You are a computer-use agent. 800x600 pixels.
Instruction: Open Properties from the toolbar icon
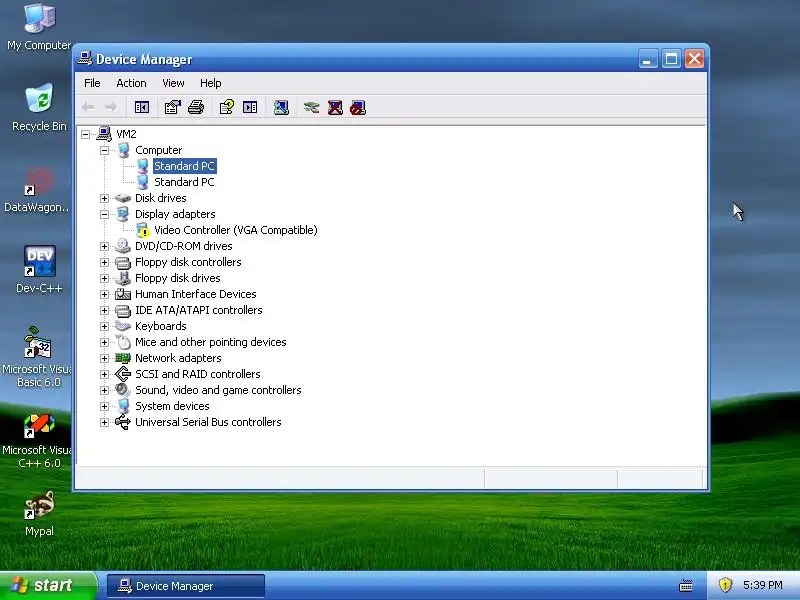tap(172, 107)
